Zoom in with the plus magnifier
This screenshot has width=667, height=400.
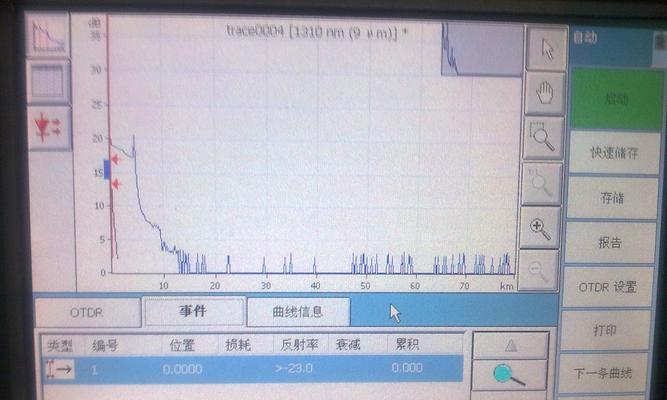pos(540,228)
